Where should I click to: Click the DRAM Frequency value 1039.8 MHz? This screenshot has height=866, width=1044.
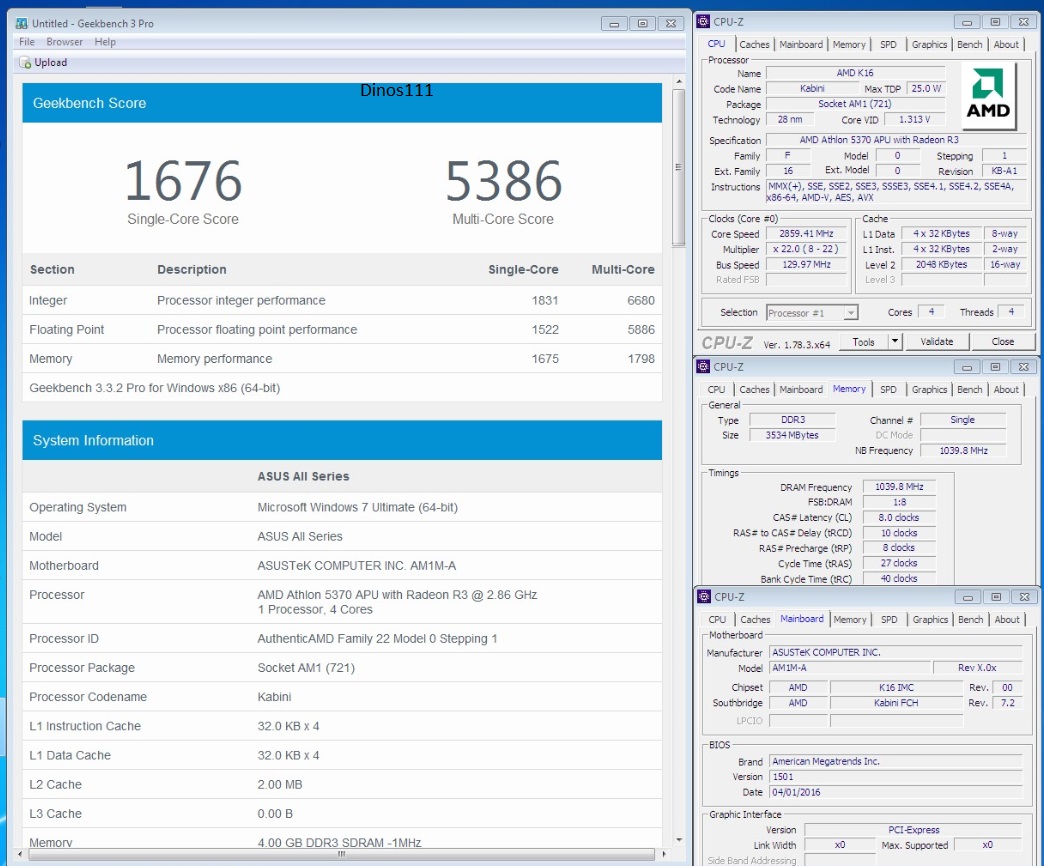click(x=899, y=487)
